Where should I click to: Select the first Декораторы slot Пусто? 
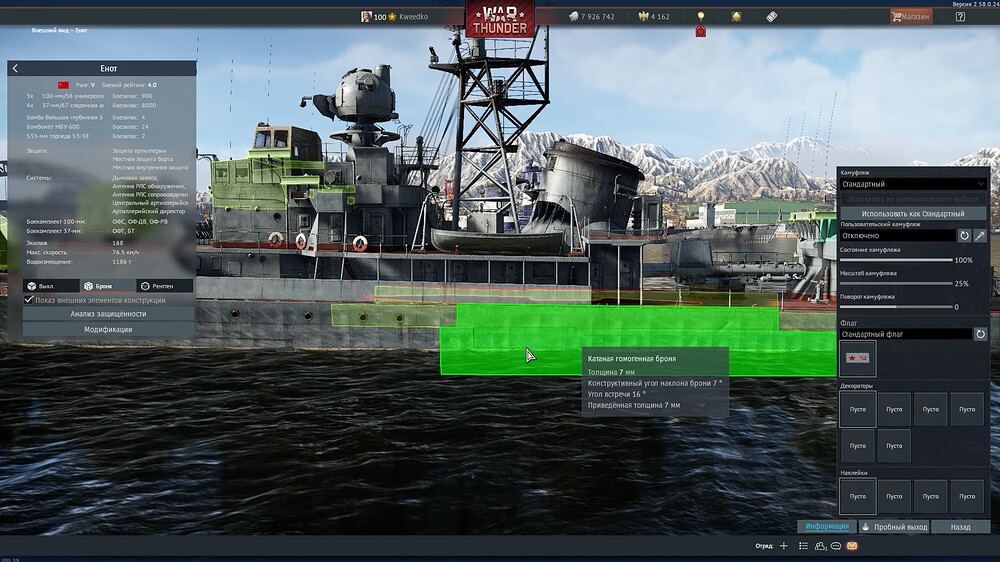tap(858, 410)
